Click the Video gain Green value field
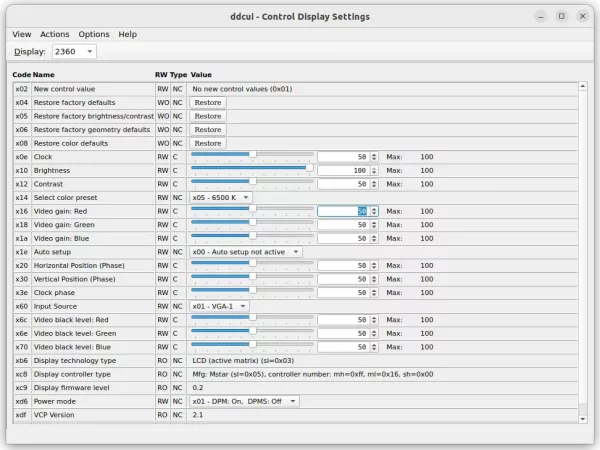Image resolution: width=600 pixels, height=450 pixels. pos(344,225)
